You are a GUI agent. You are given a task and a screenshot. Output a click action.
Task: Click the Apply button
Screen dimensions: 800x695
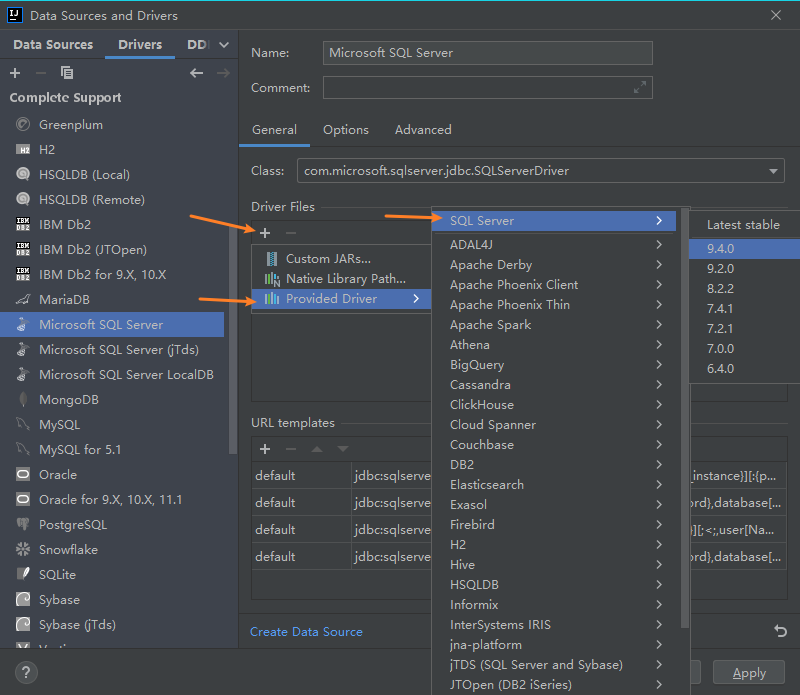749,672
